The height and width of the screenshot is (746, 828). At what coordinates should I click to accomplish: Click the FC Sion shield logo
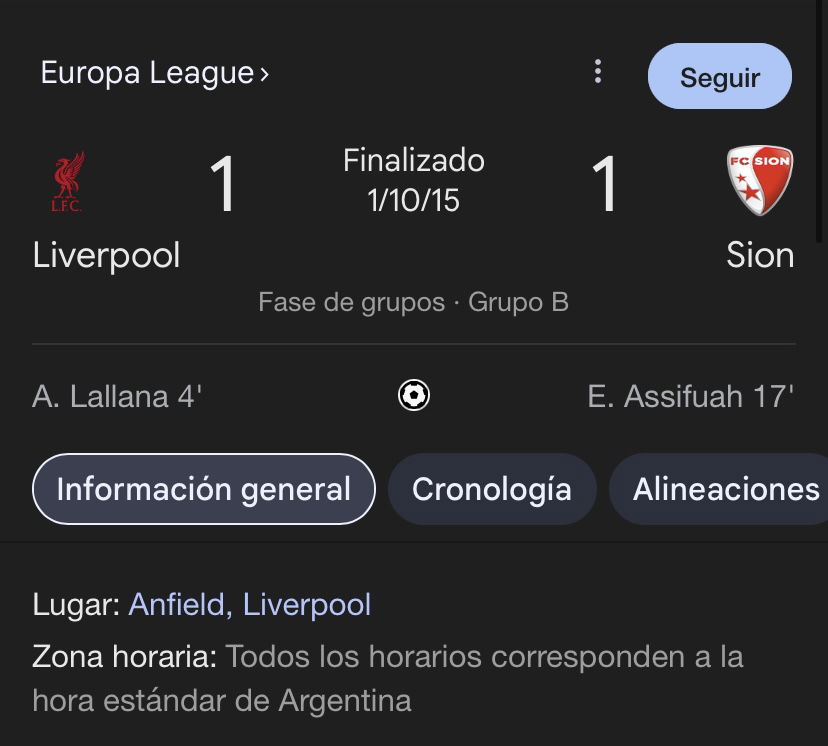tap(760, 180)
